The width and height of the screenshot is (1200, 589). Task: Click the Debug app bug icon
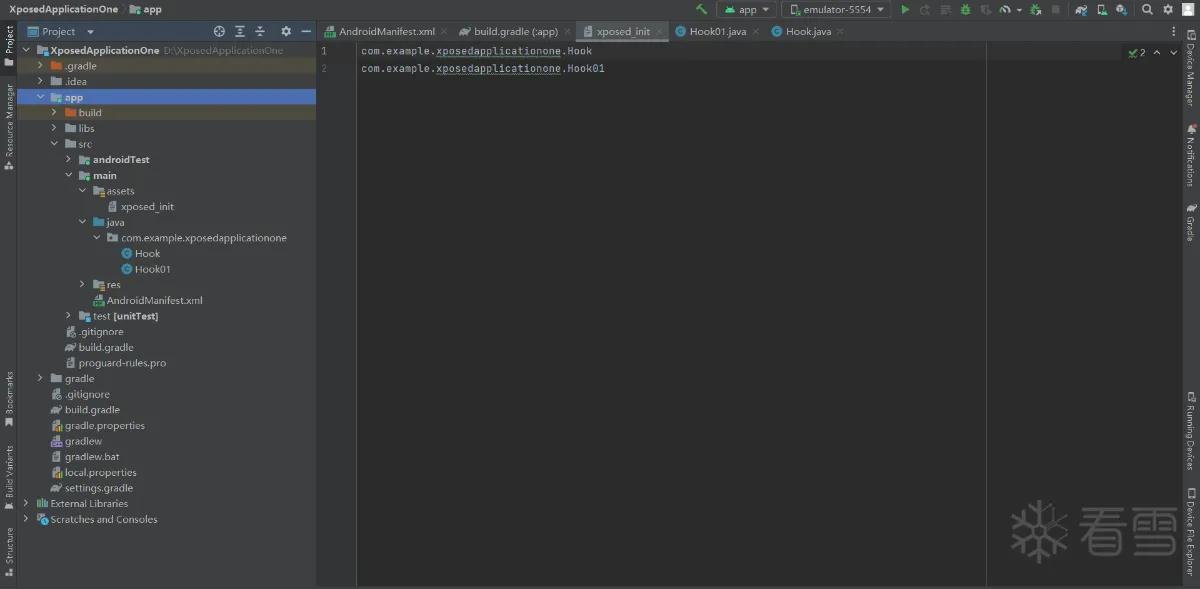965,9
